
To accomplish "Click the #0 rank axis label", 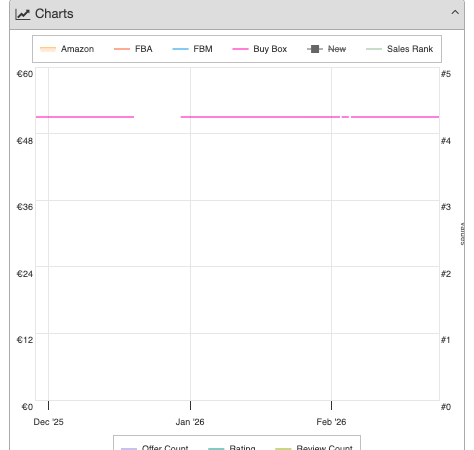I will coord(446,407).
